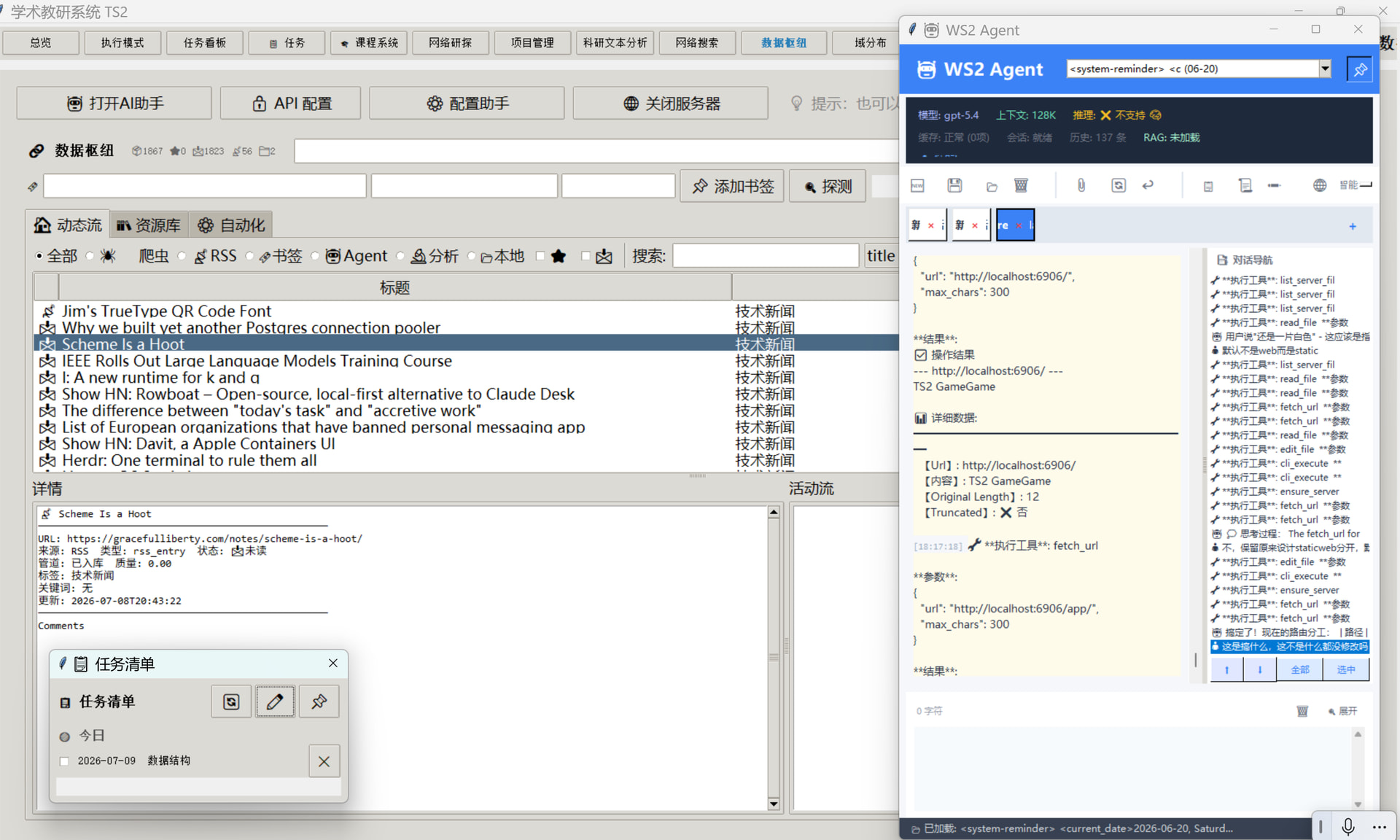Click the microphone icon at bottom right

pos(1348,826)
